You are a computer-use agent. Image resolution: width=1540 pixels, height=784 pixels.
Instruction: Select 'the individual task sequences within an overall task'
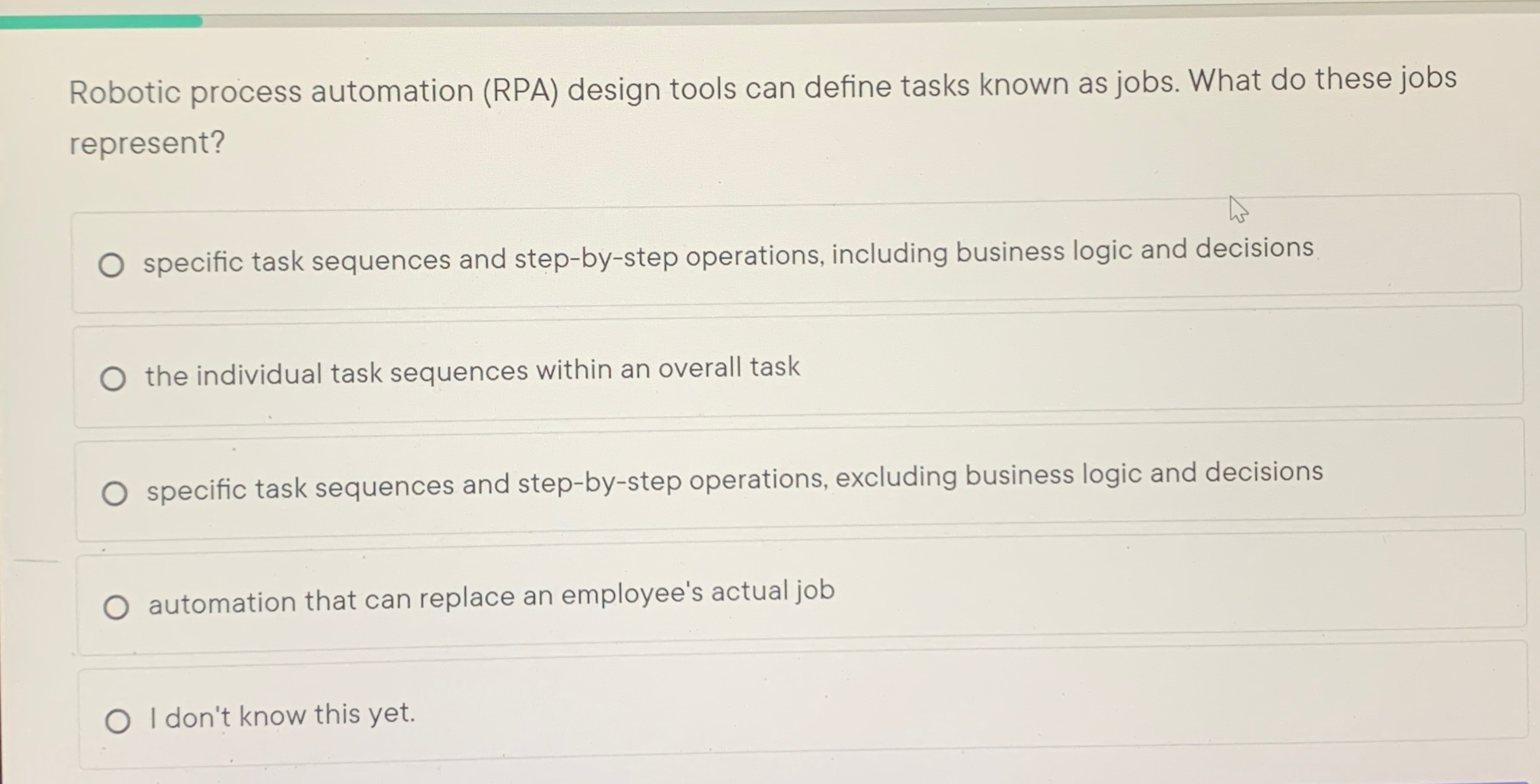coord(114,379)
